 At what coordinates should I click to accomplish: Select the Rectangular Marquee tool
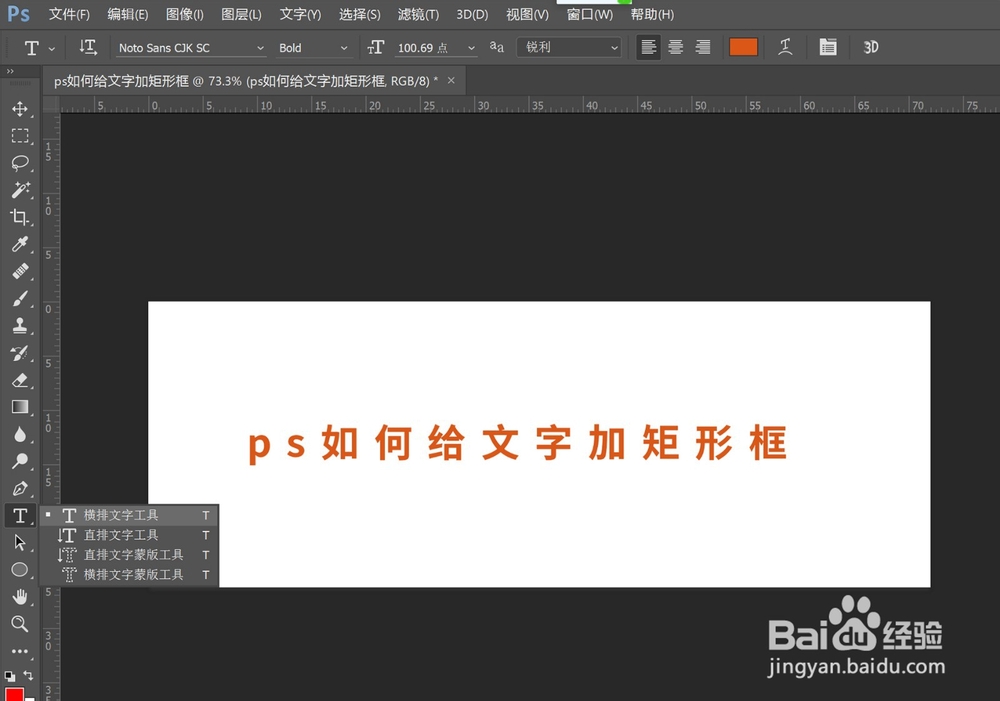click(20, 136)
